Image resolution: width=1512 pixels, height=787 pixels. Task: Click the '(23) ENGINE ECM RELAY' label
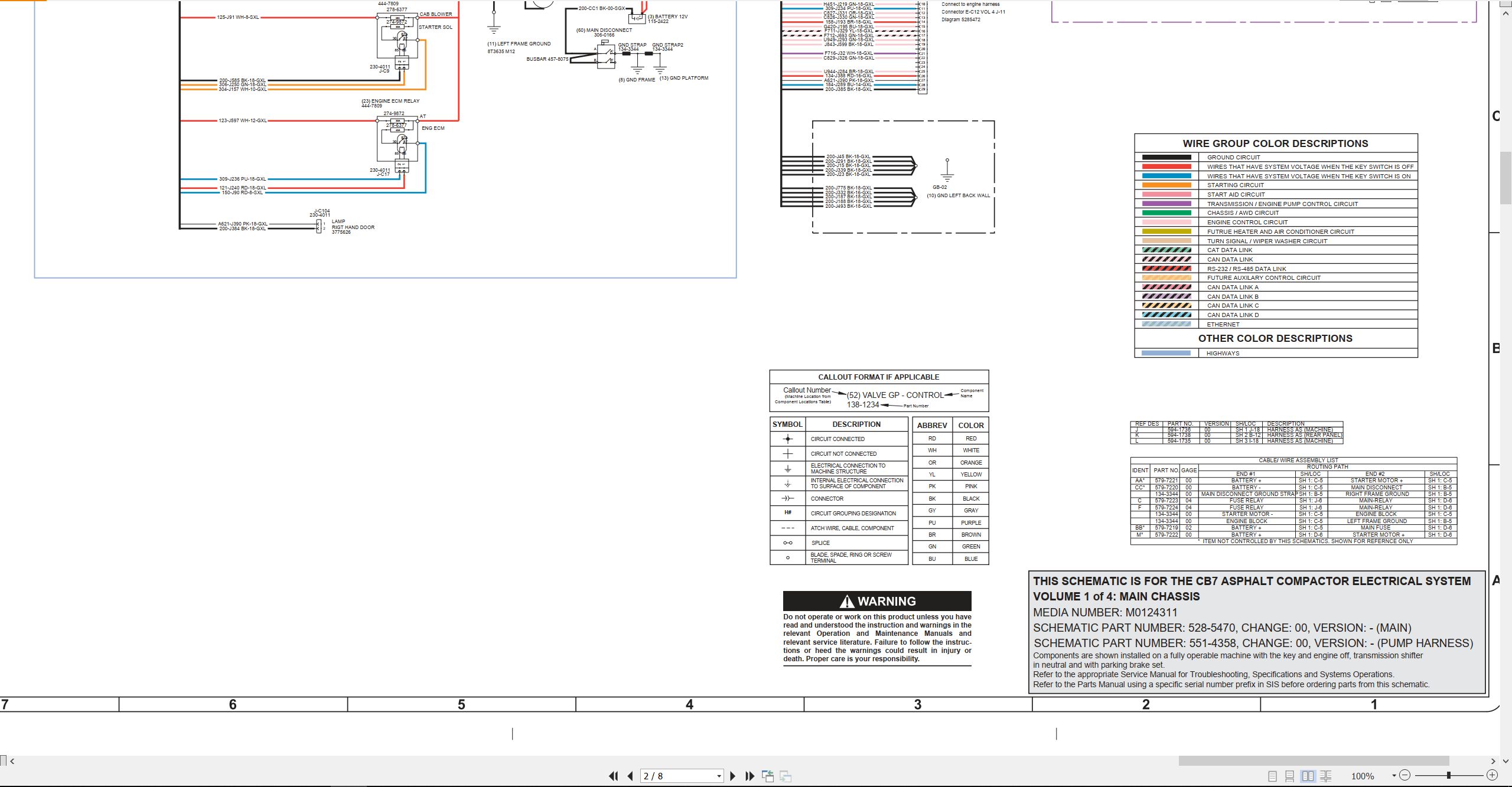pyautogui.click(x=390, y=101)
